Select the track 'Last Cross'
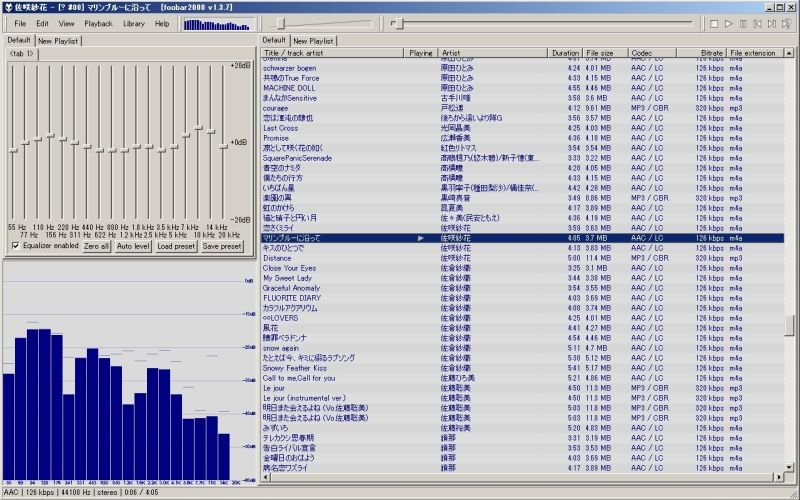This screenshot has width=800, height=500. tap(522, 128)
